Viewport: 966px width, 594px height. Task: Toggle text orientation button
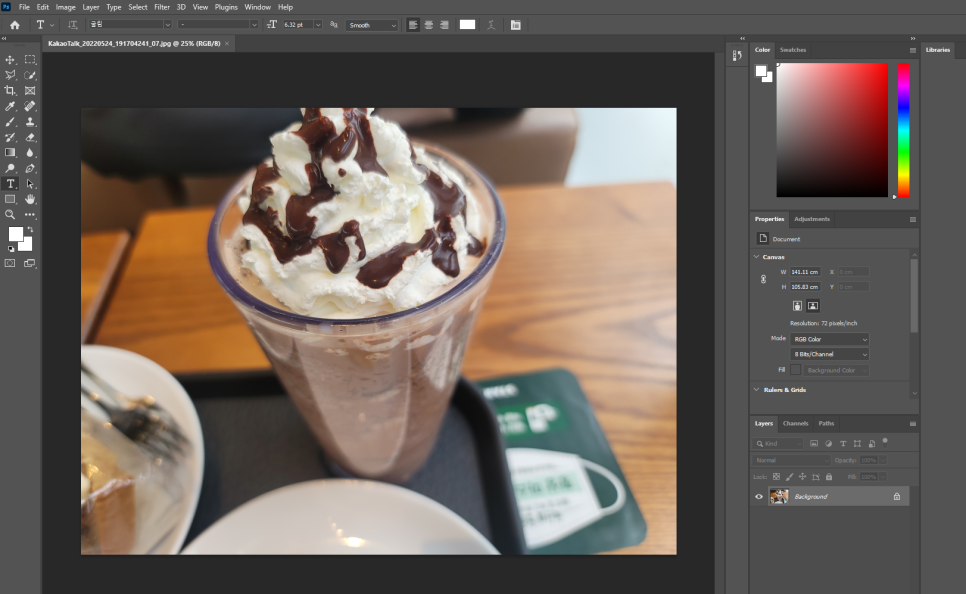[73, 25]
